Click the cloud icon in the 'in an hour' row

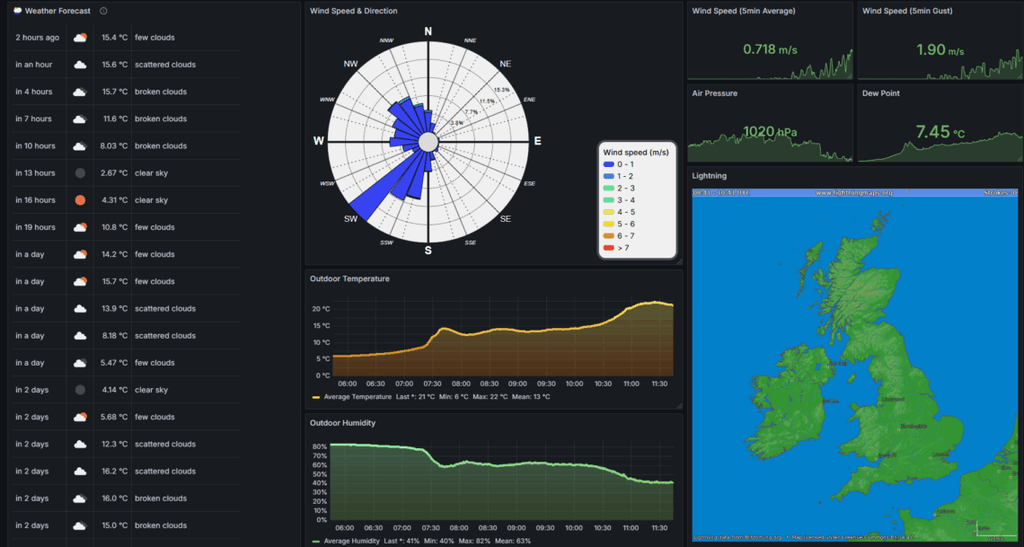(80, 65)
